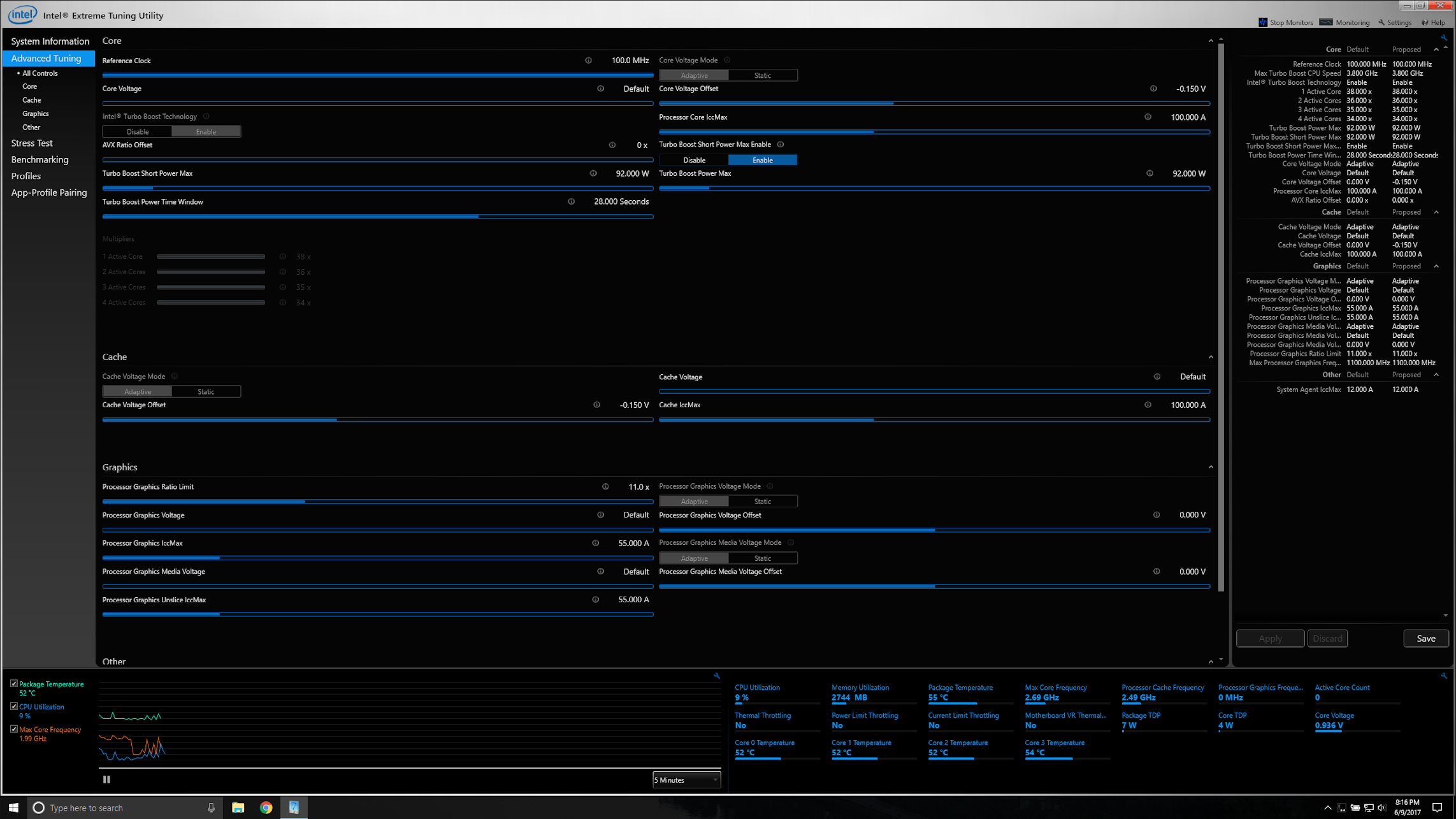Open Profiles page
The image size is (1456, 819).
[x=26, y=177]
